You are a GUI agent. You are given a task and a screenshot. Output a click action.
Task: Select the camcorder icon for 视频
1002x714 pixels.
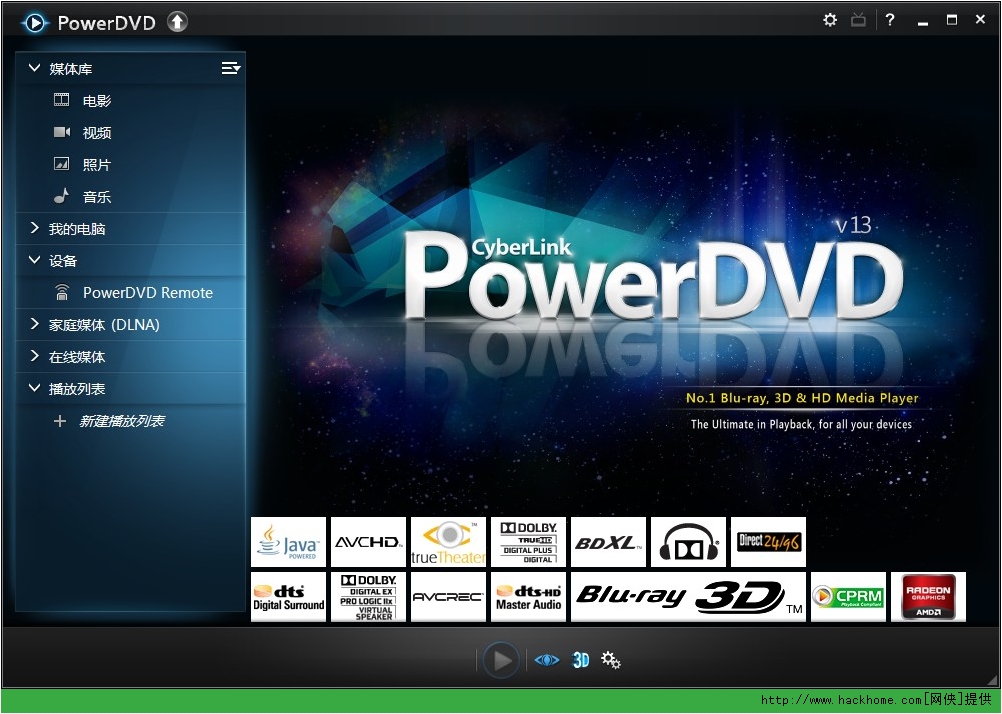click(61, 132)
